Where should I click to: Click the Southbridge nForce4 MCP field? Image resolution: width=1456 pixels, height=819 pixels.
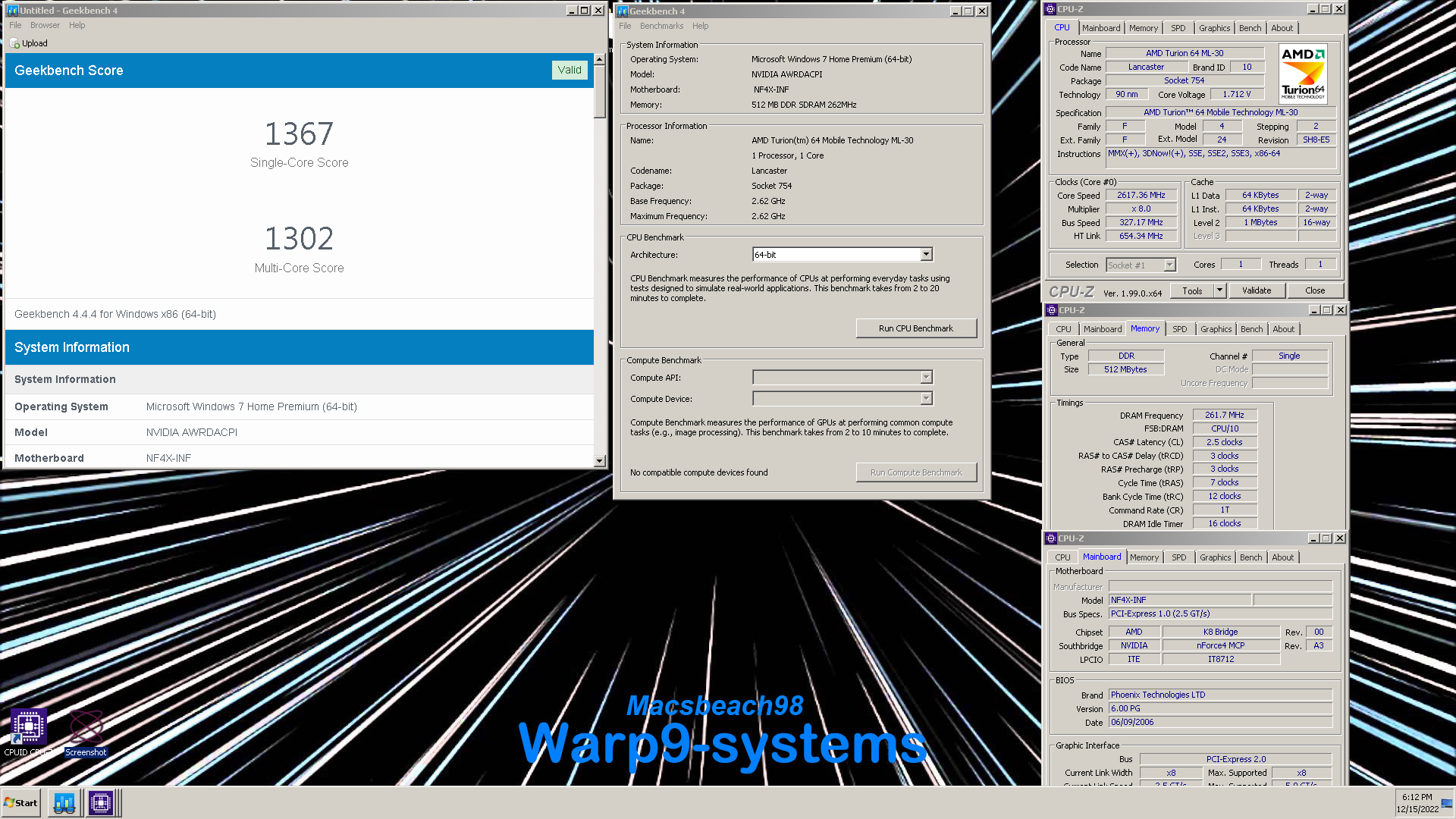click(1221, 645)
